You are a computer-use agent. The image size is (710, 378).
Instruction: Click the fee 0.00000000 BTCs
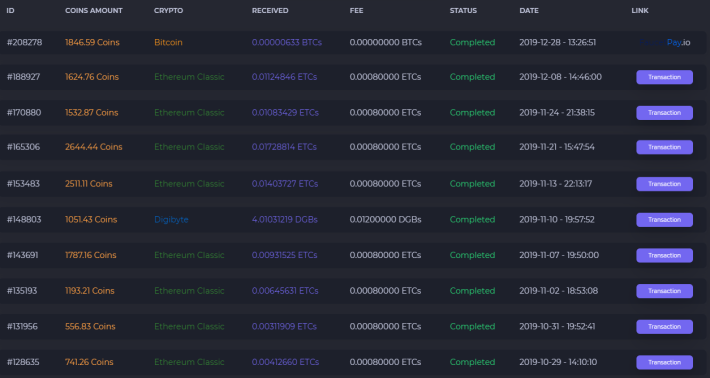[x=386, y=43]
